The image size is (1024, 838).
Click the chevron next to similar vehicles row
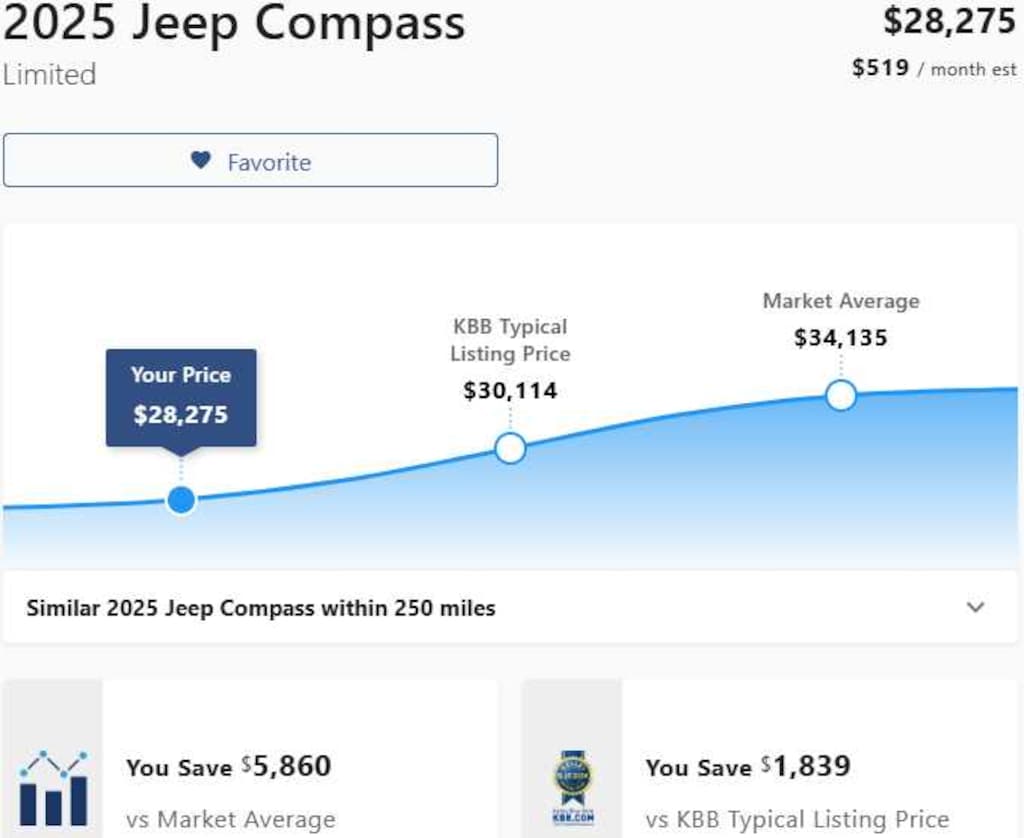977,607
